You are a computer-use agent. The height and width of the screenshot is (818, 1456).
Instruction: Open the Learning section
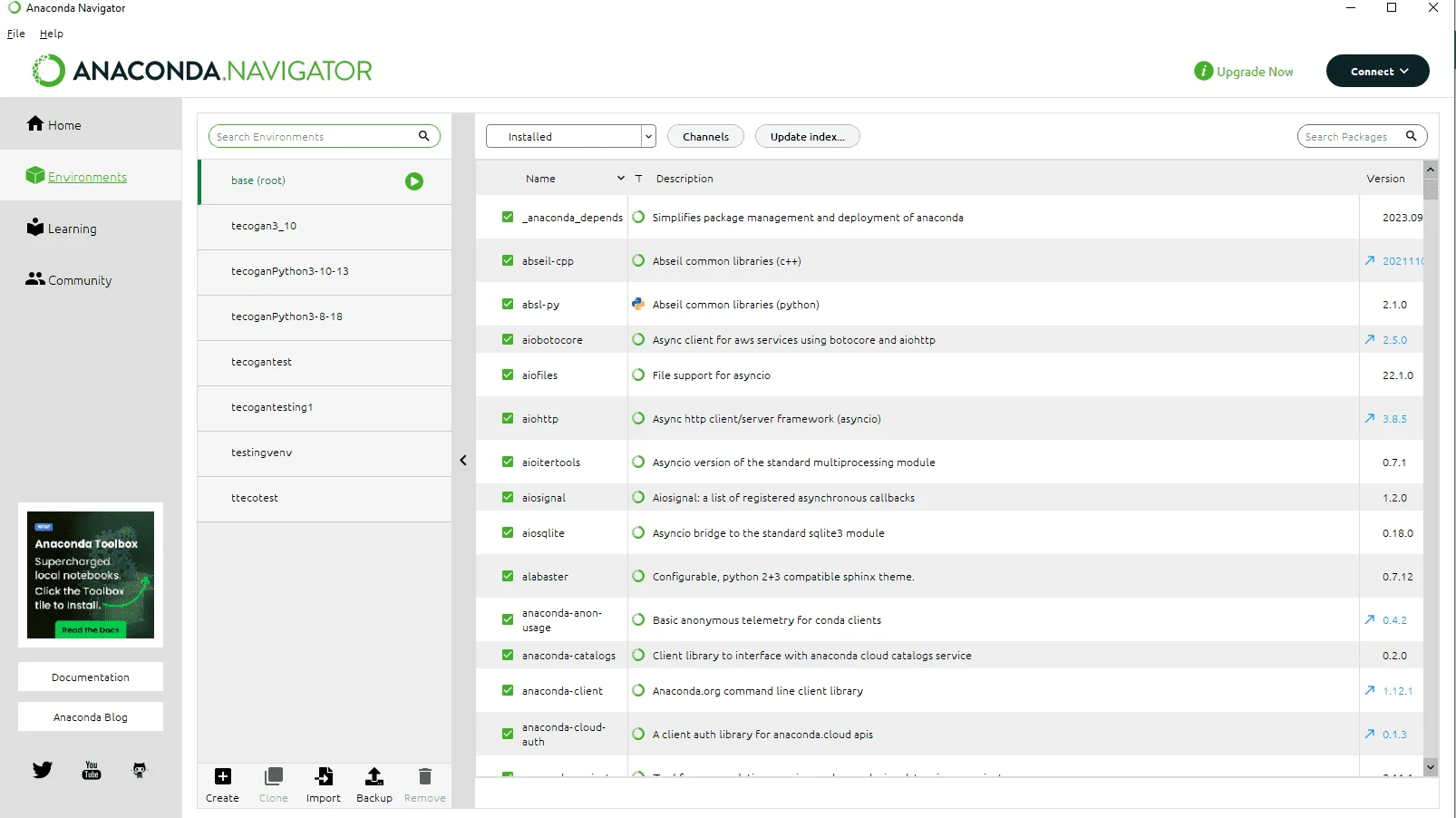click(x=62, y=228)
